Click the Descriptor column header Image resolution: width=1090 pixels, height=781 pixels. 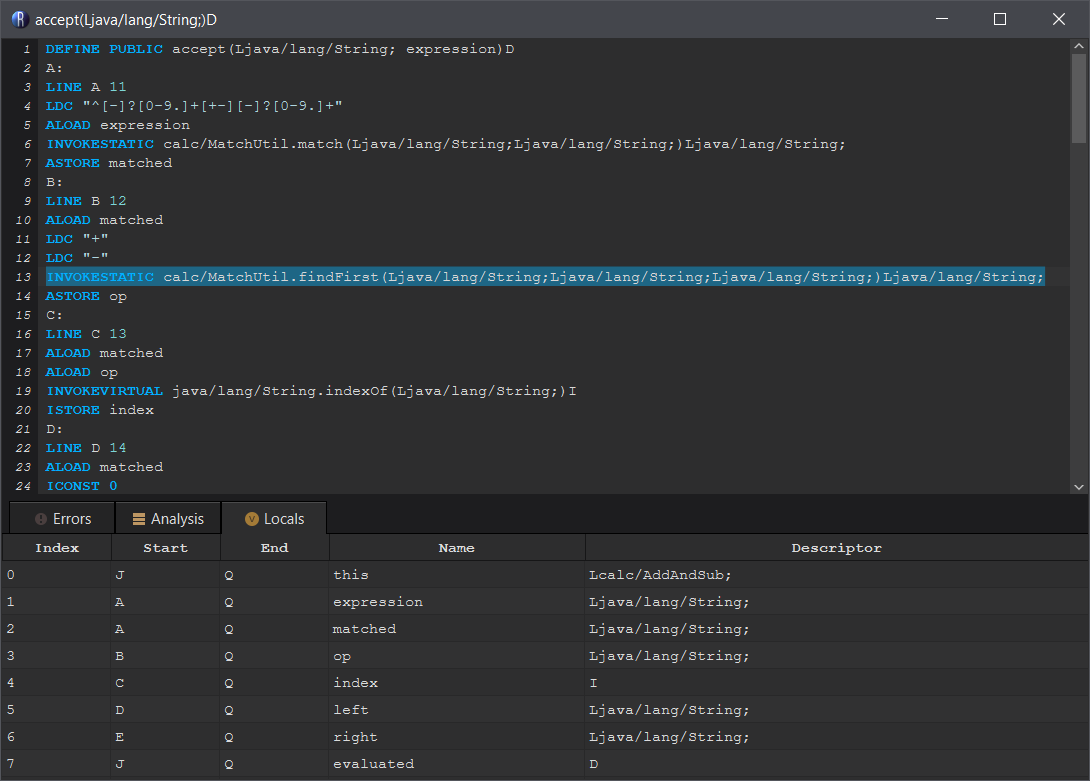[x=836, y=548]
